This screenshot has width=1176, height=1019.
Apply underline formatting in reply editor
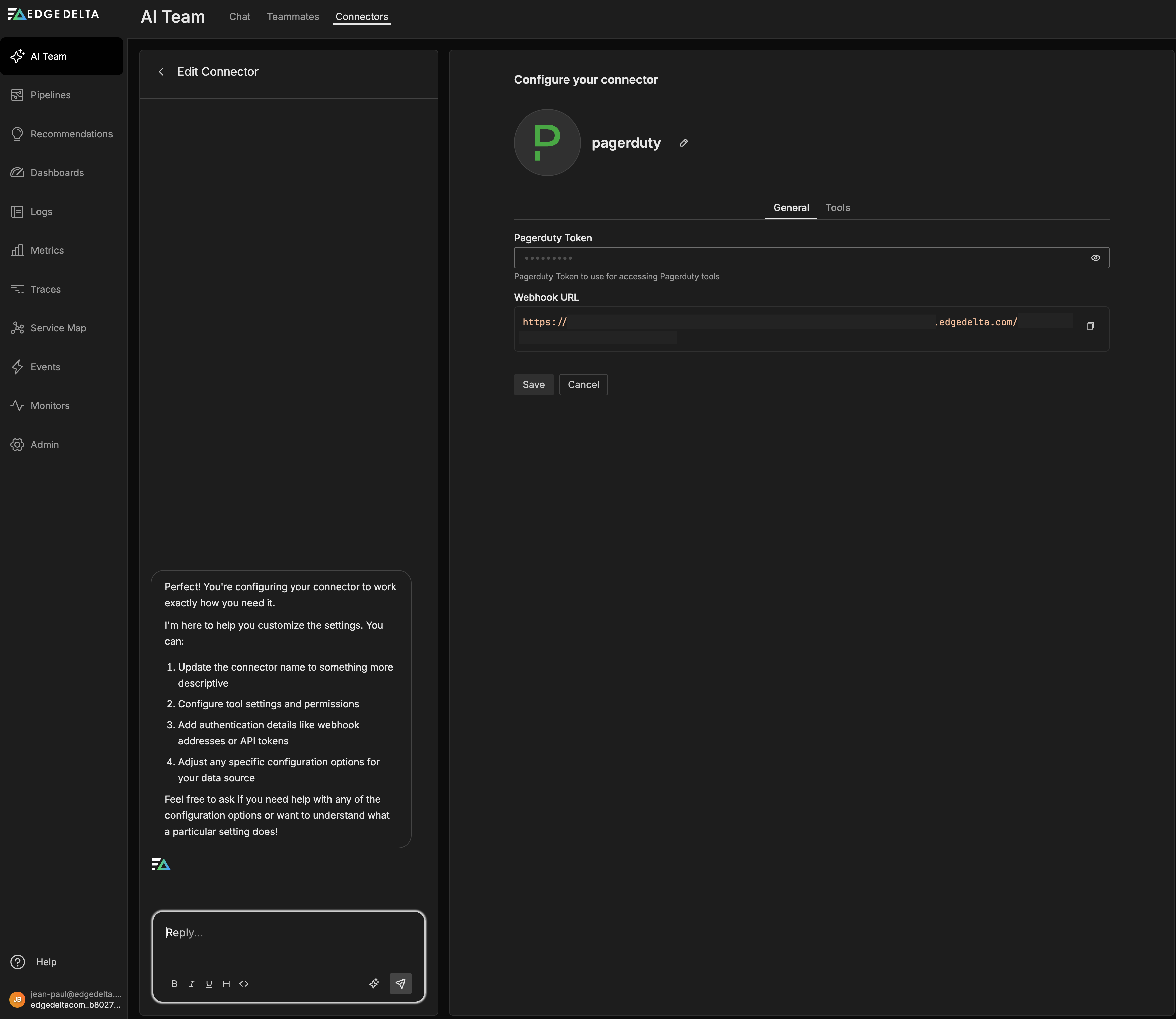pos(209,983)
